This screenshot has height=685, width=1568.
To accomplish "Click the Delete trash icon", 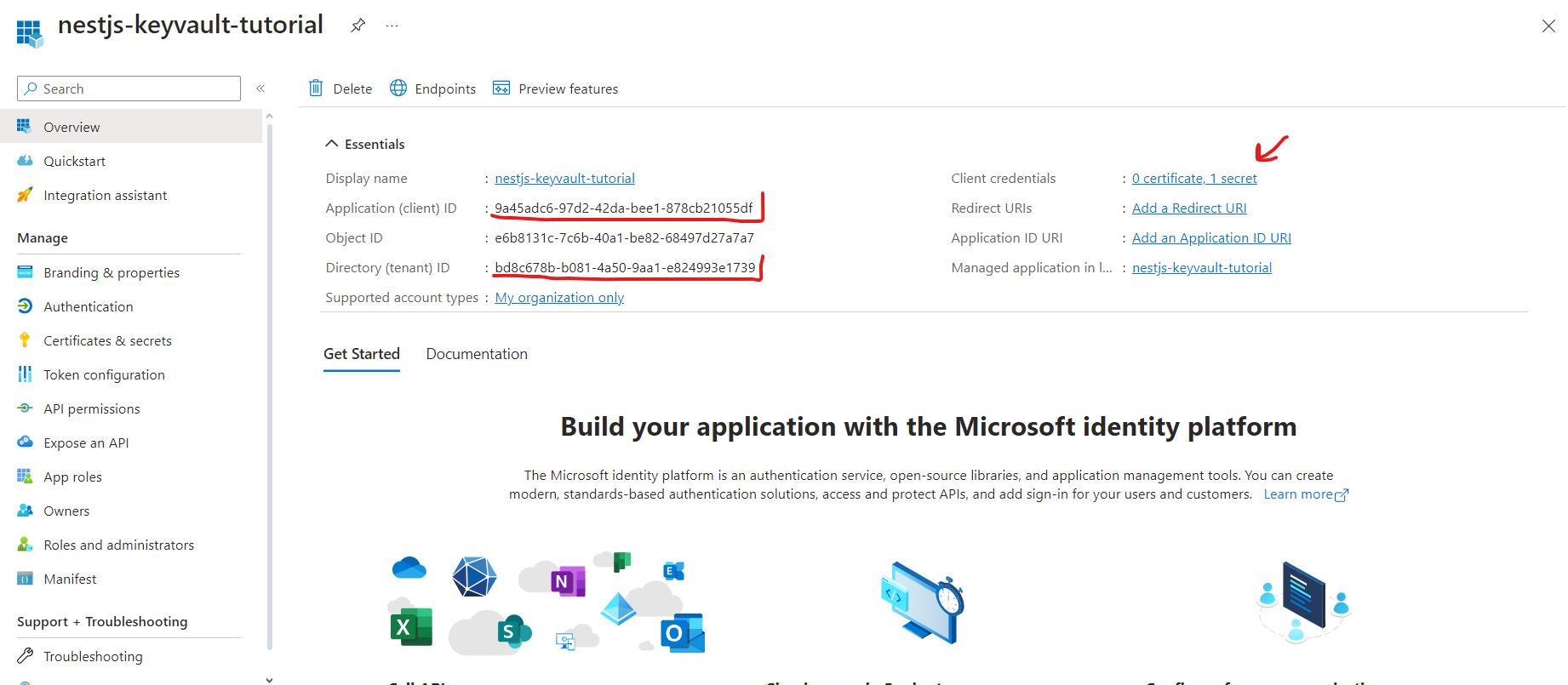I will 316,88.
